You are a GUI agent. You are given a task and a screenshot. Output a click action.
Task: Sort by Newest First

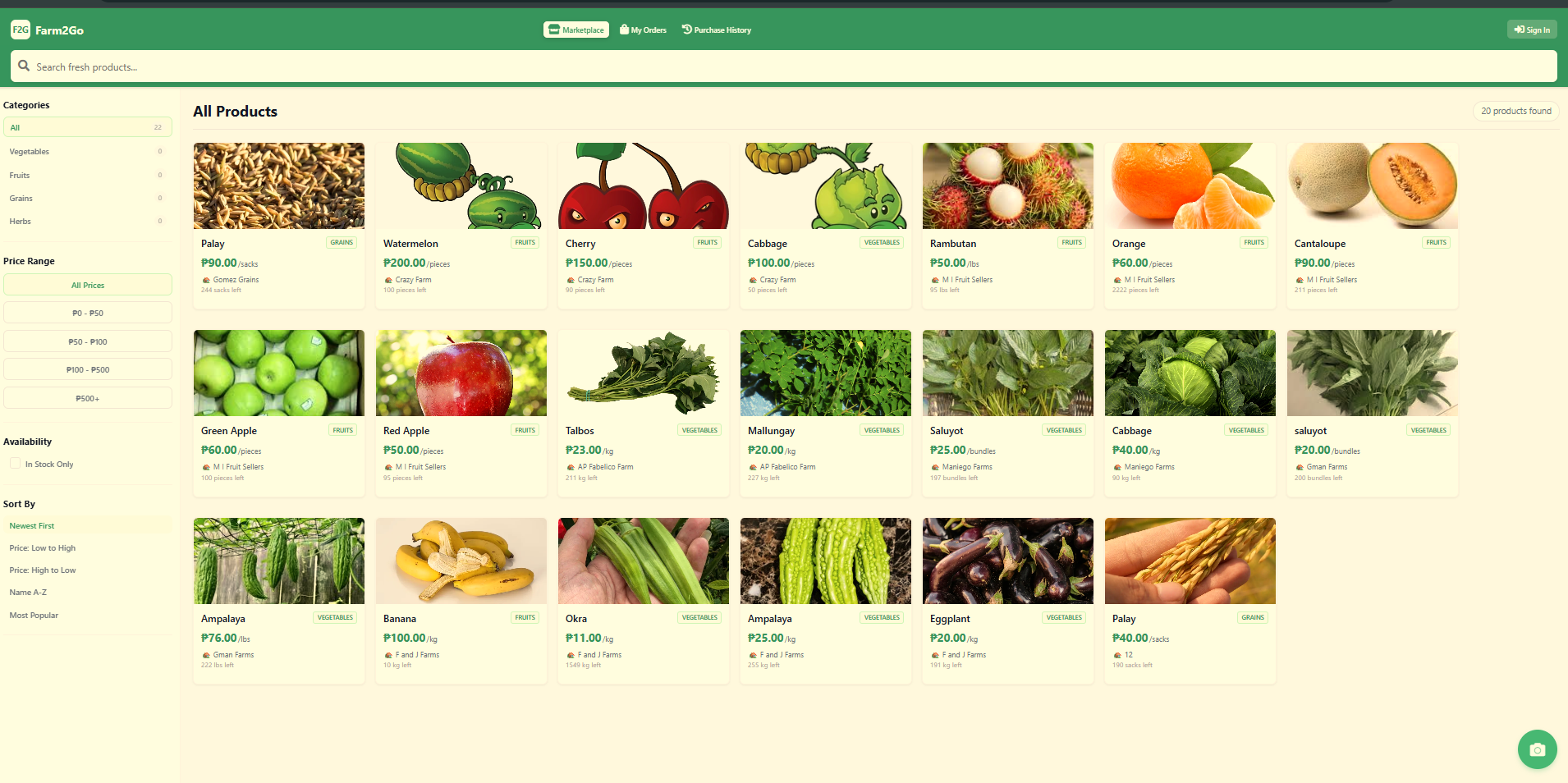[x=88, y=525]
